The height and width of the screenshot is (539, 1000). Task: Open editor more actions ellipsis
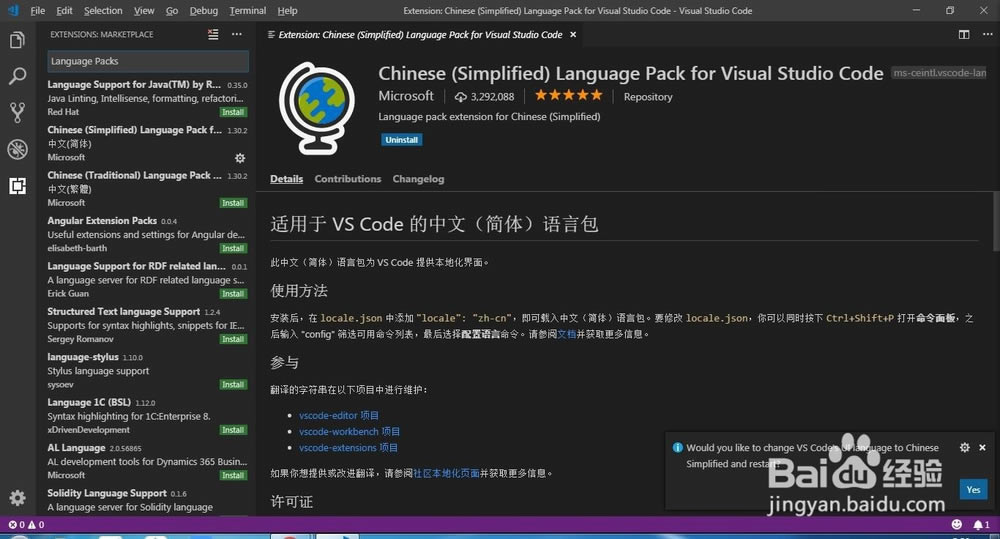coord(987,34)
